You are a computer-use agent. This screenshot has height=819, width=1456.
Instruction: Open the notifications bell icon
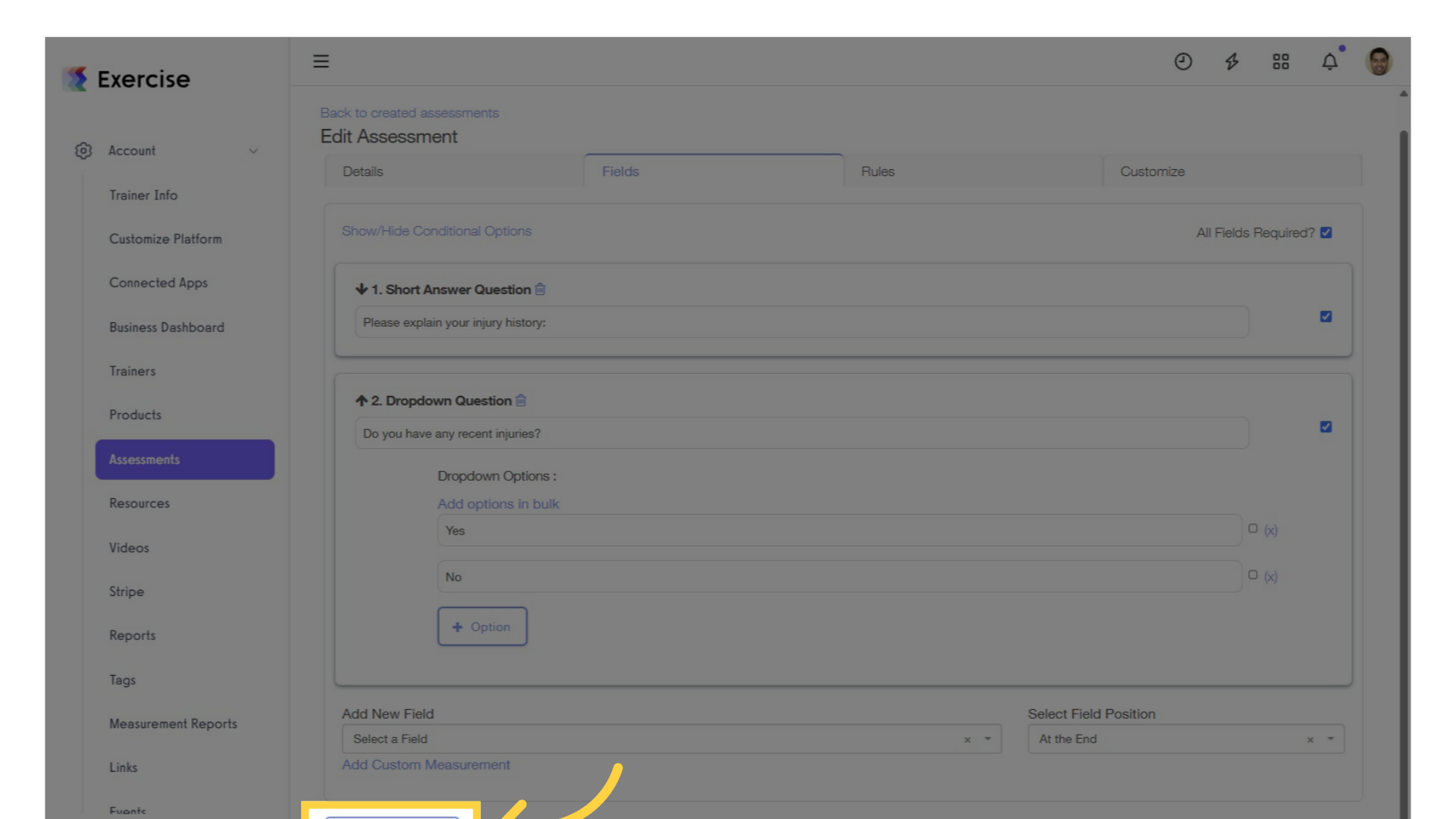1330,61
